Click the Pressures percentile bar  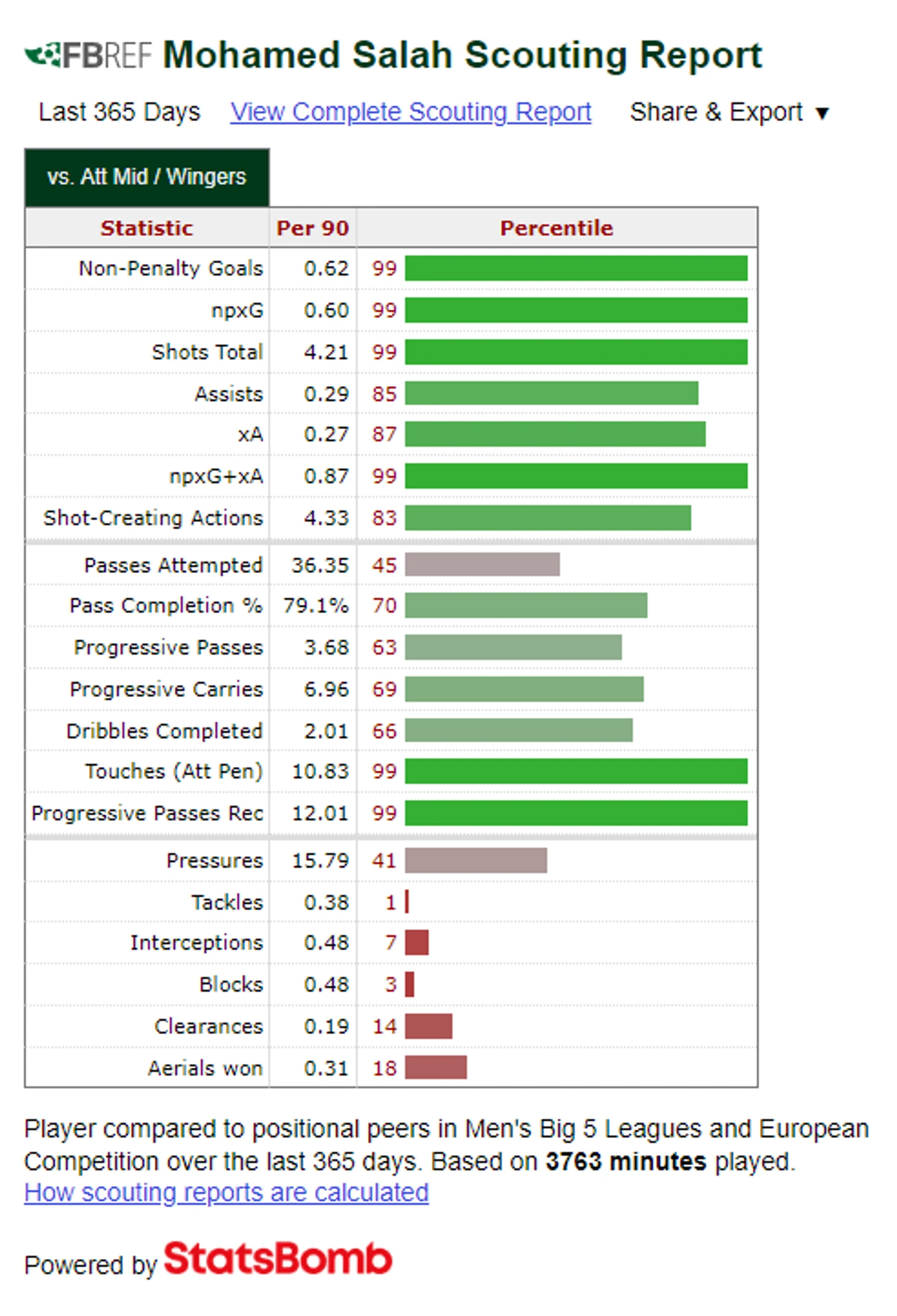tap(476, 860)
